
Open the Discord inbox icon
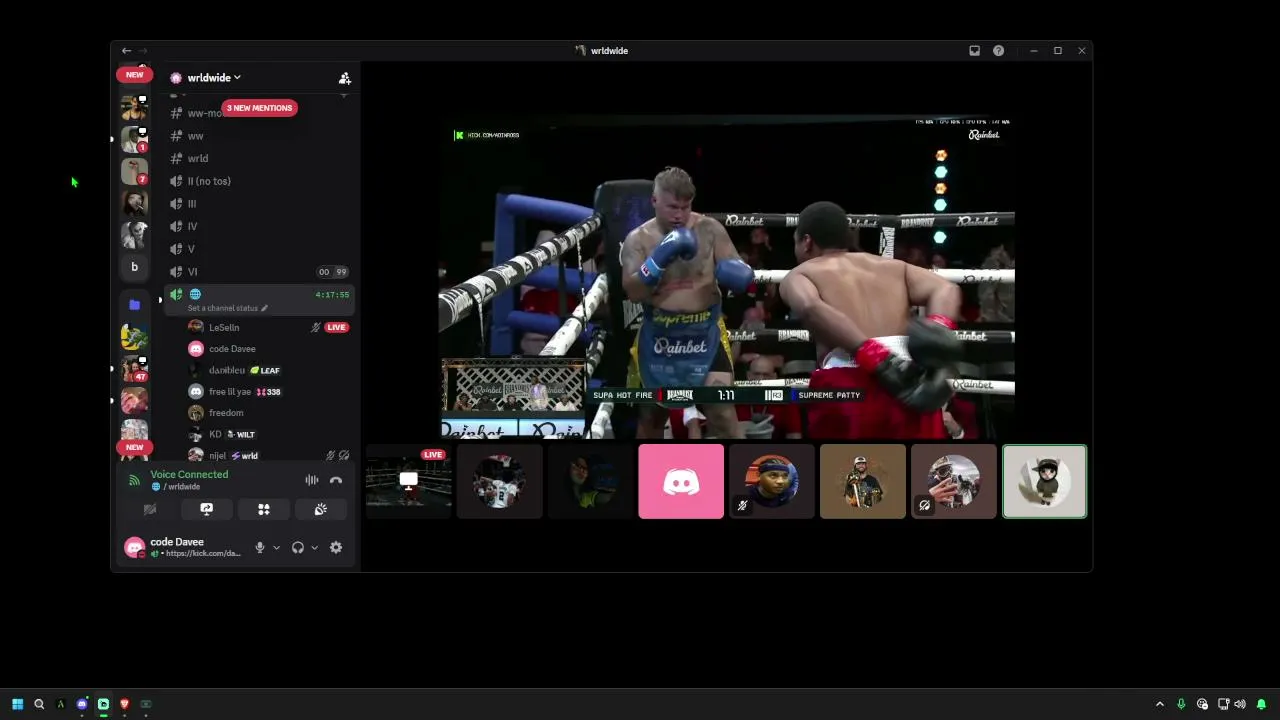(974, 50)
